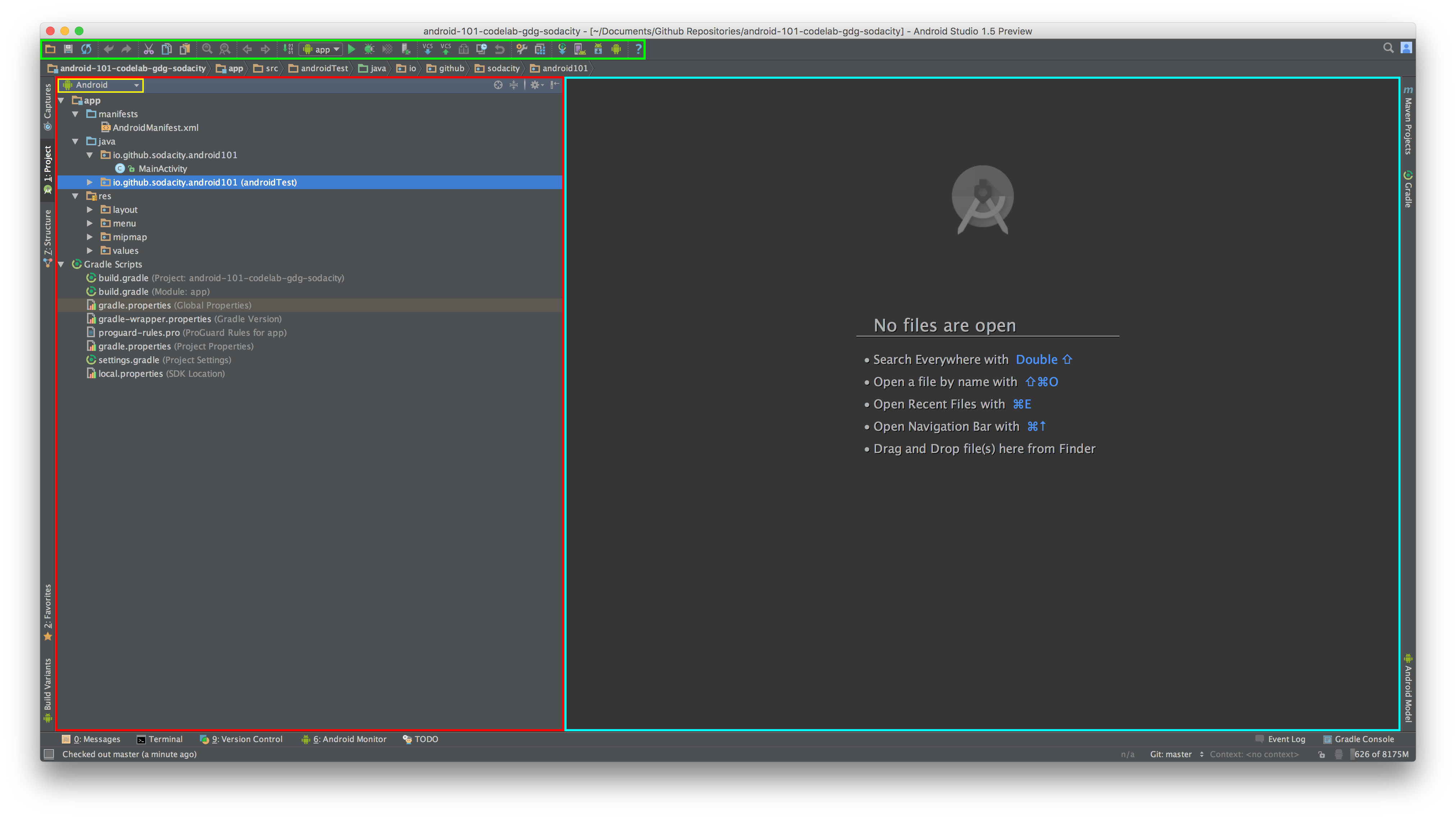Open the AVD Manager icon
Viewport: 1456px width, 819px height.
point(580,49)
